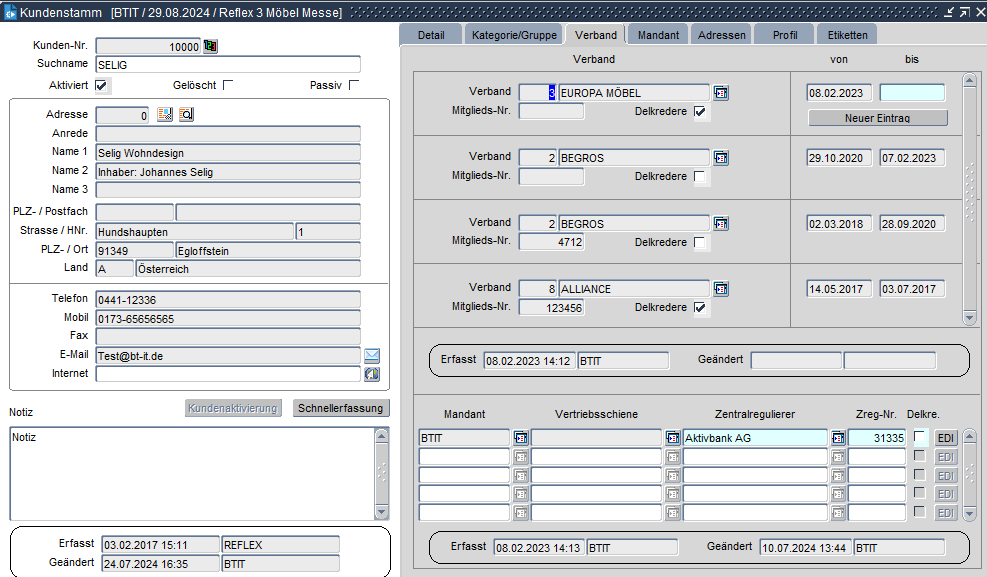Click the list icon beside Aktivbank AG
This screenshot has width=987, height=577.
[838, 438]
